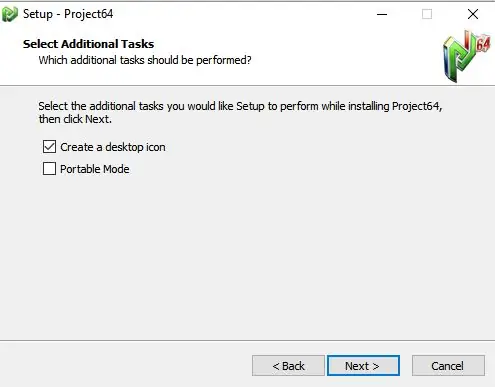
Task: Click the 'Create a desktop icon' label text
Action: 113,147
